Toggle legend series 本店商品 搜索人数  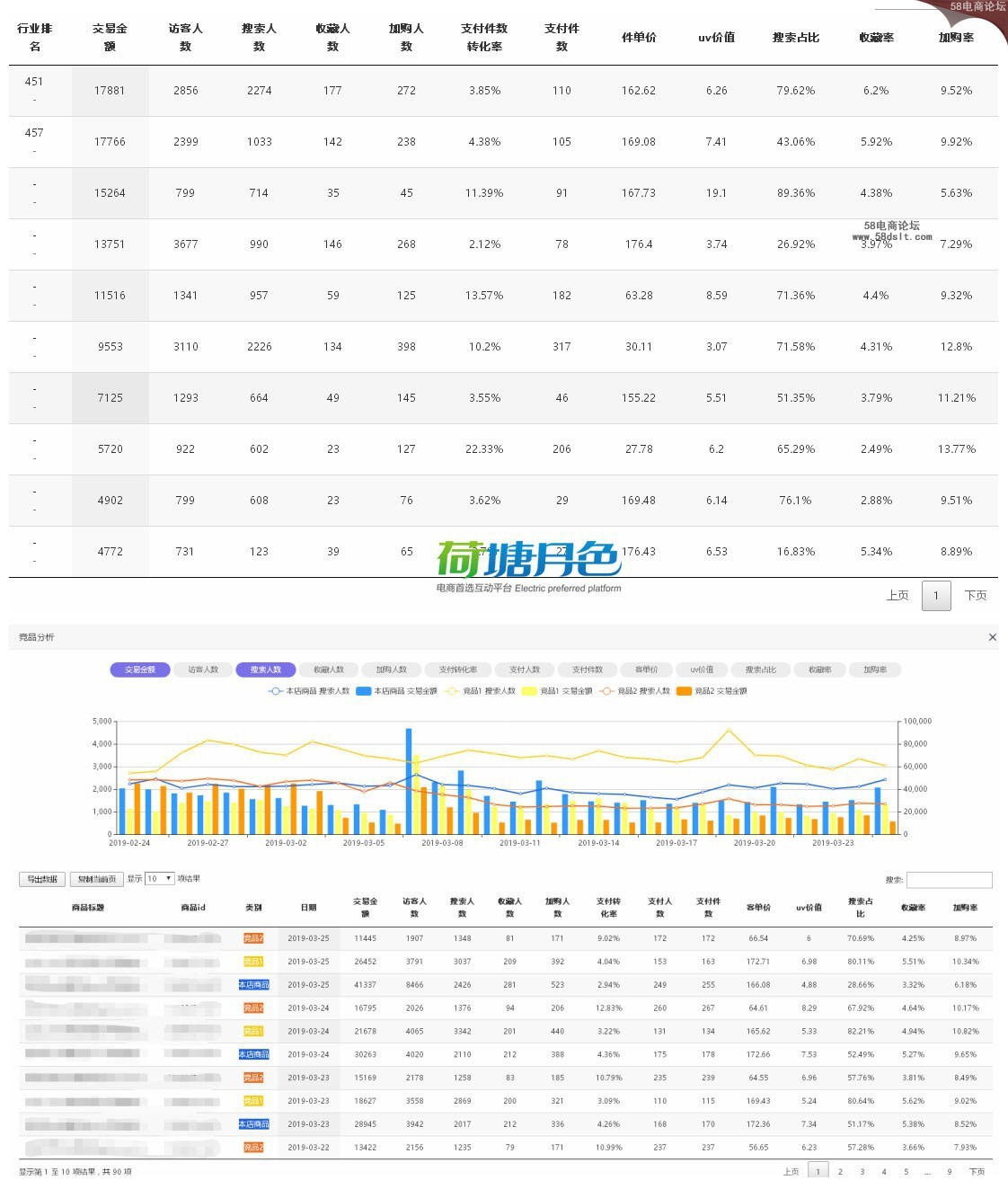[x=309, y=691]
